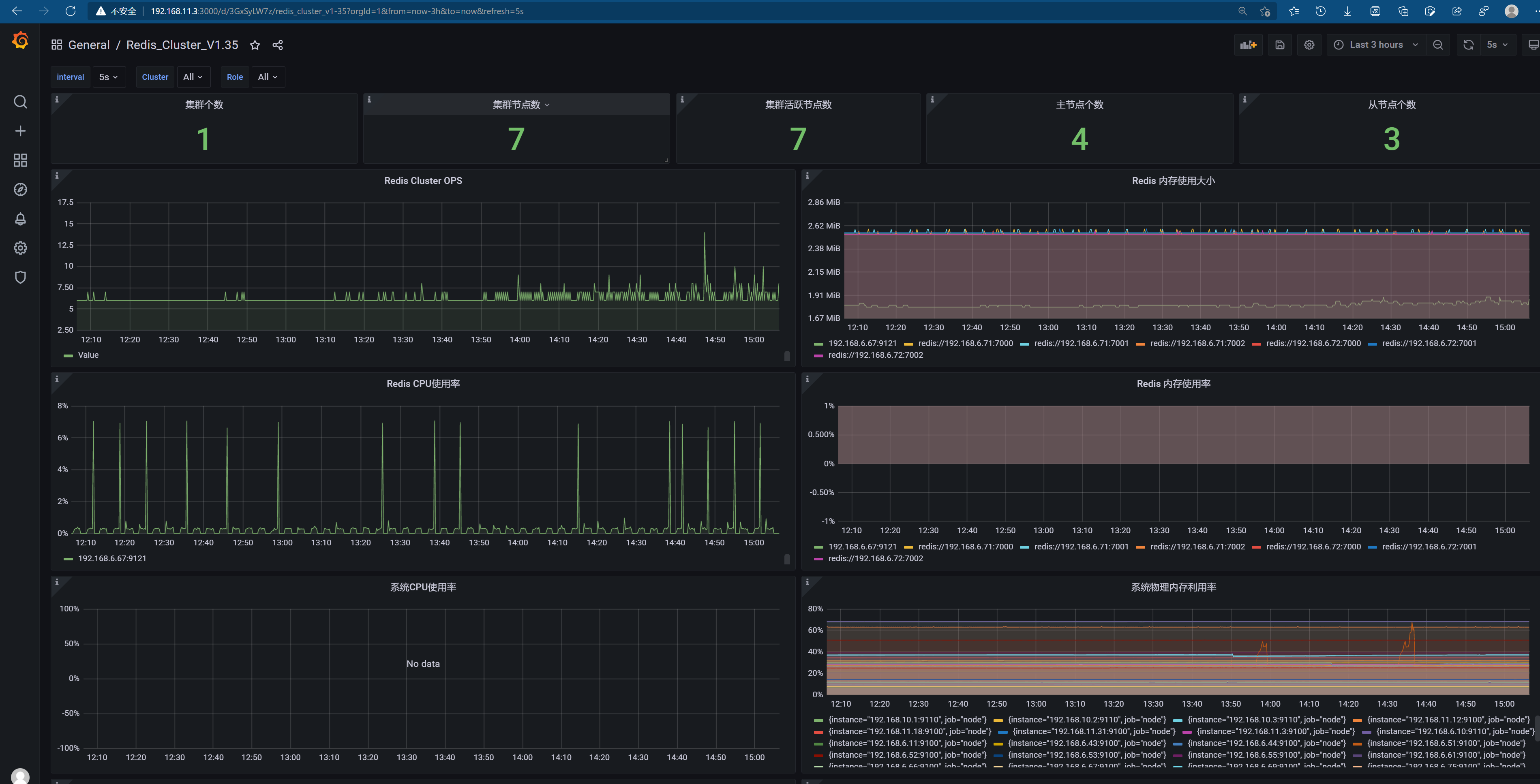Refresh the dashboard manually
Image resolution: width=1540 pixels, height=784 pixels.
(x=1468, y=44)
